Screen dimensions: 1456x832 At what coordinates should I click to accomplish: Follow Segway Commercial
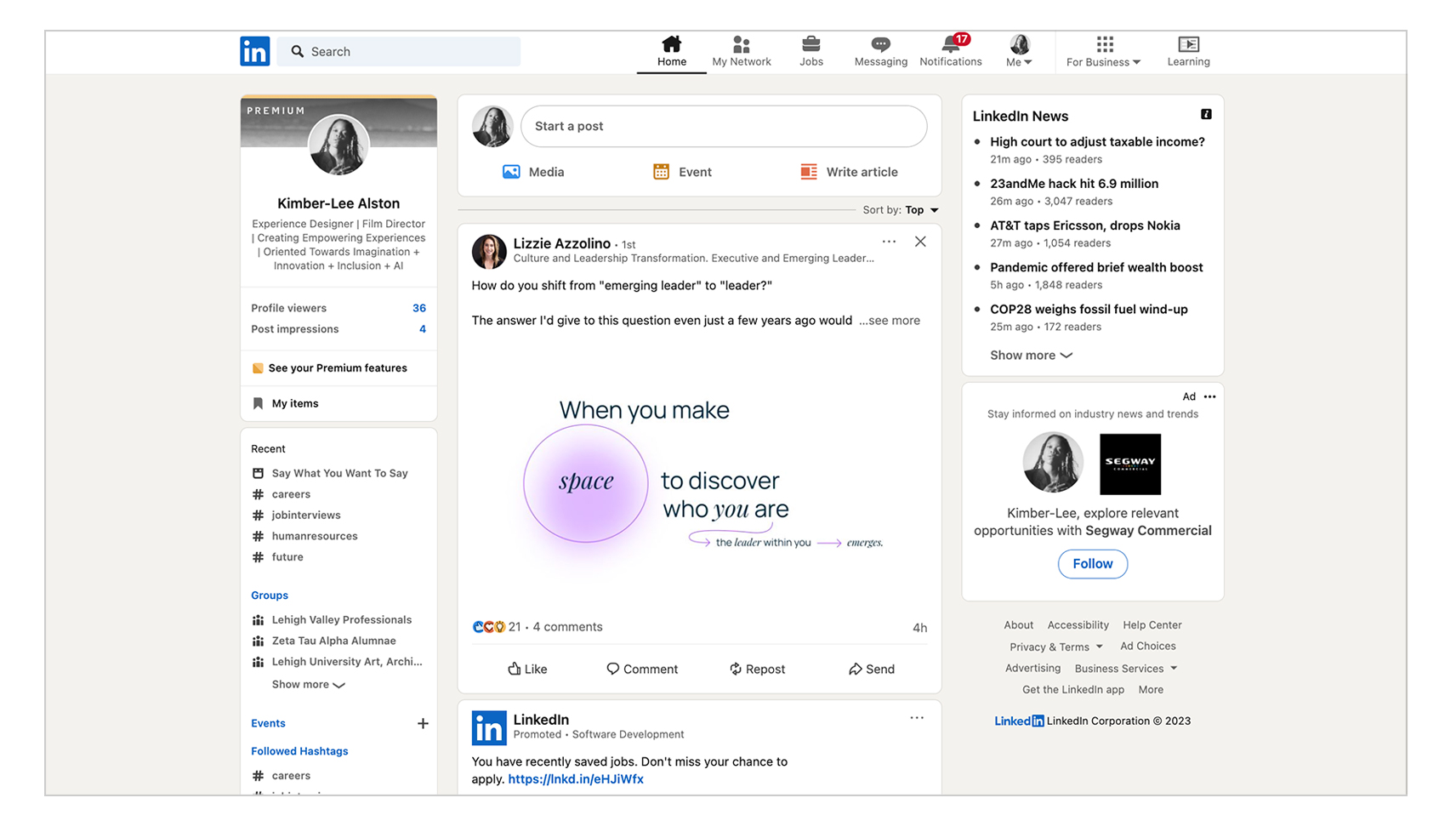[1093, 564]
